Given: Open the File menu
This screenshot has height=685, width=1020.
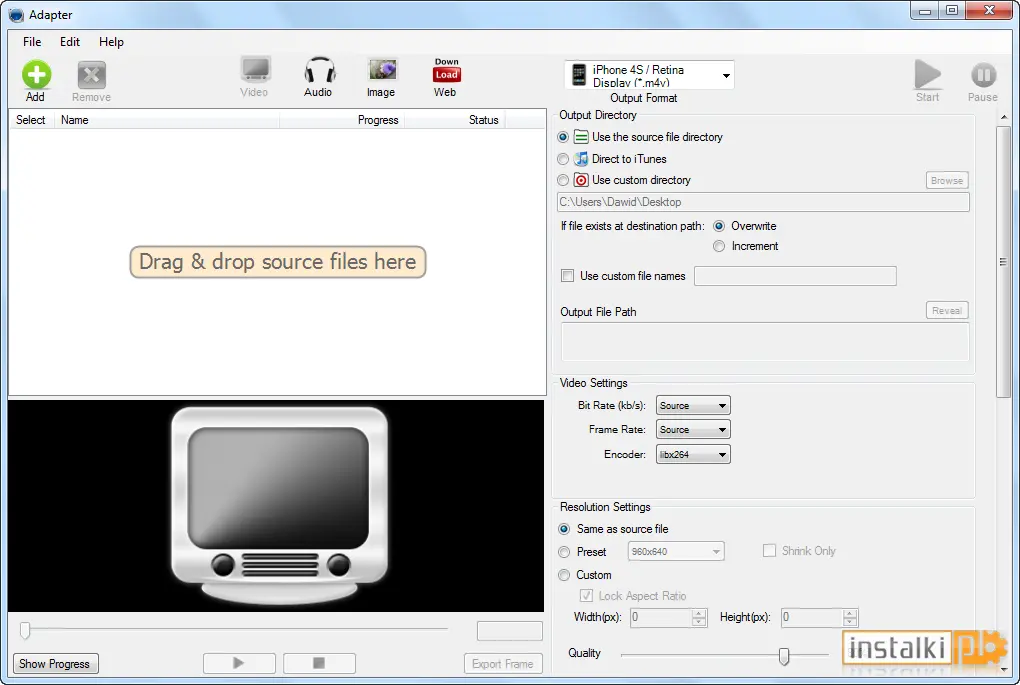Looking at the screenshot, I should coord(32,42).
